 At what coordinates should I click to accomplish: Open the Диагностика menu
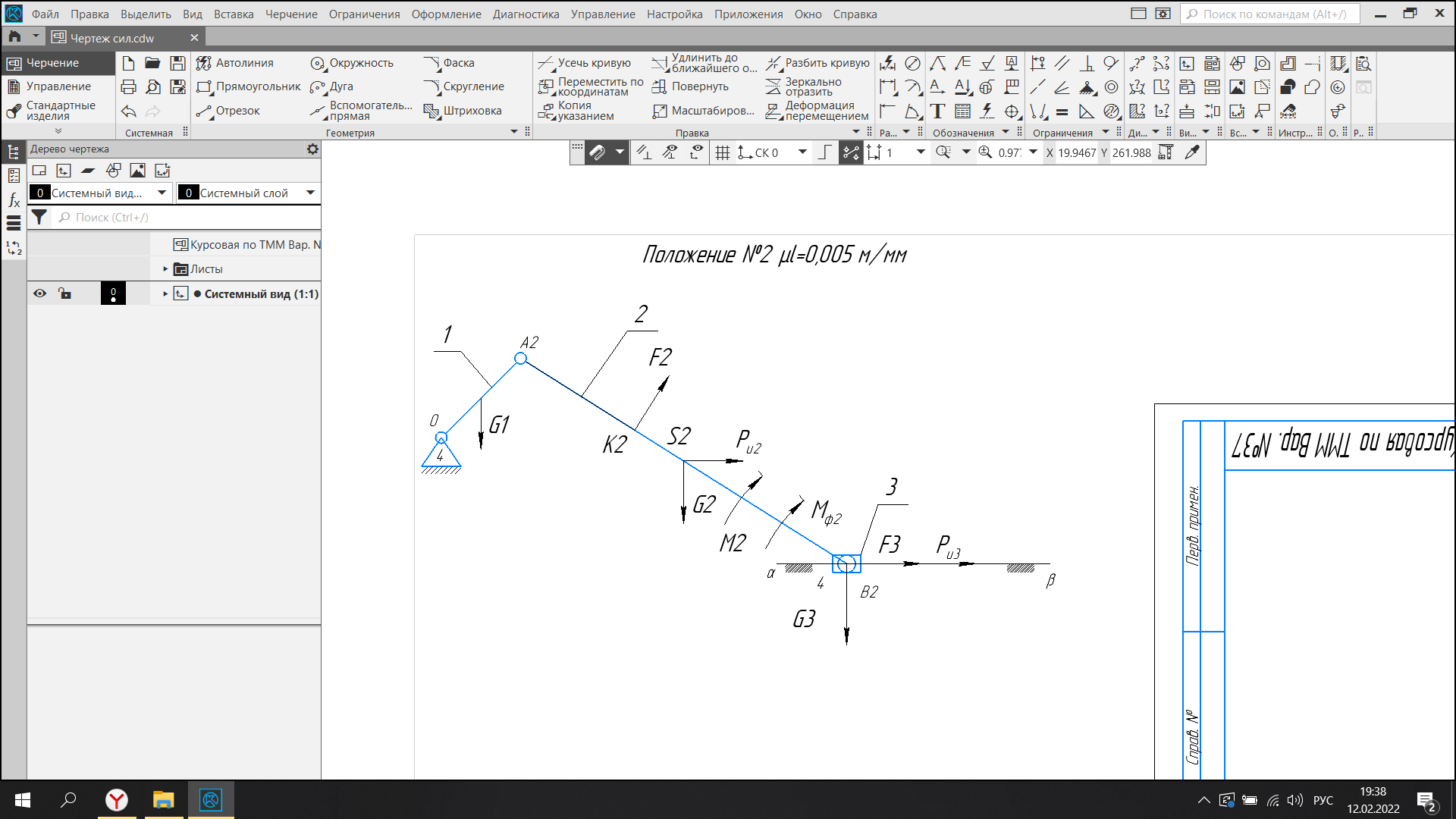tap(526, 14)
